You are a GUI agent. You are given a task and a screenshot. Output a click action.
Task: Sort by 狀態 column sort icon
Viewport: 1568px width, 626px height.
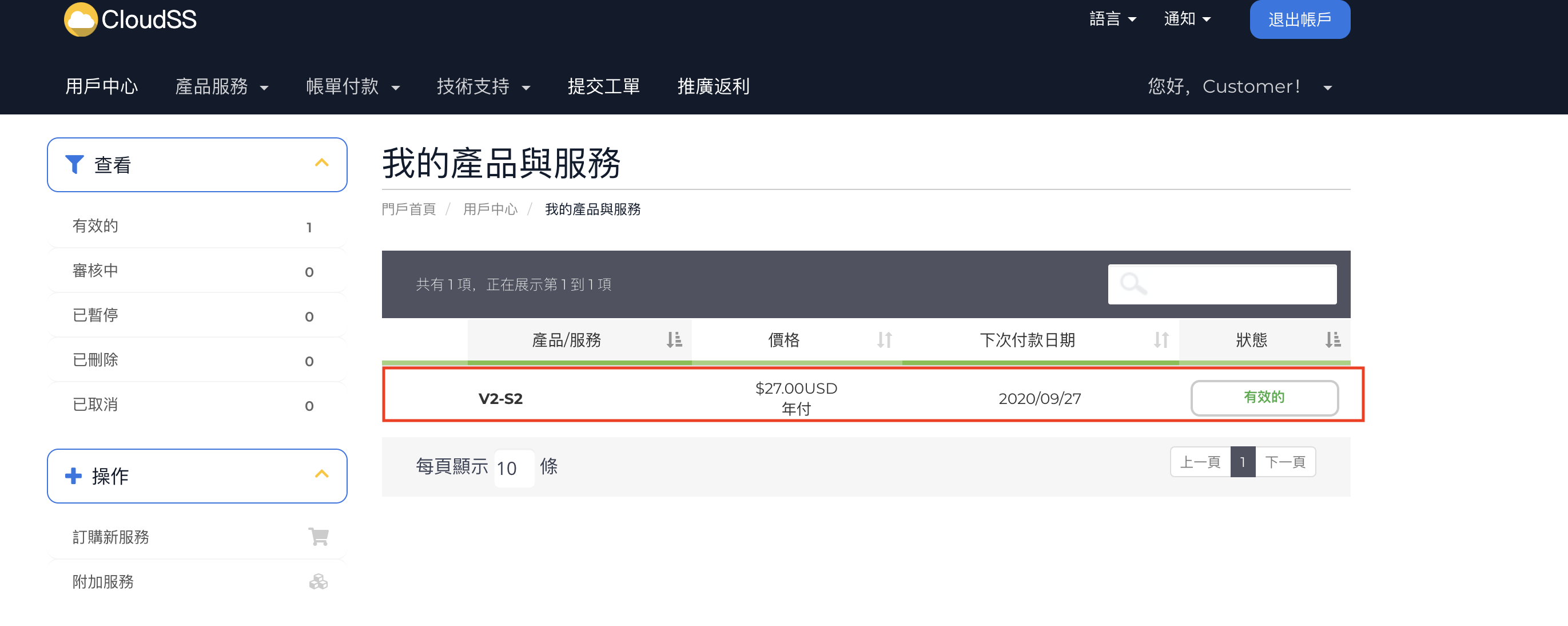[1332, 340]
